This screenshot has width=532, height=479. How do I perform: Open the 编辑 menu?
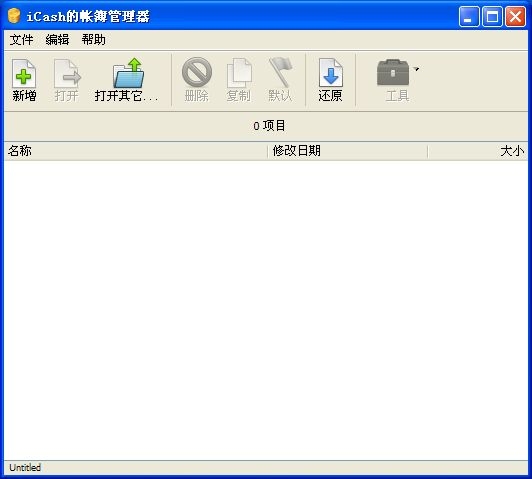coord(57,40)
